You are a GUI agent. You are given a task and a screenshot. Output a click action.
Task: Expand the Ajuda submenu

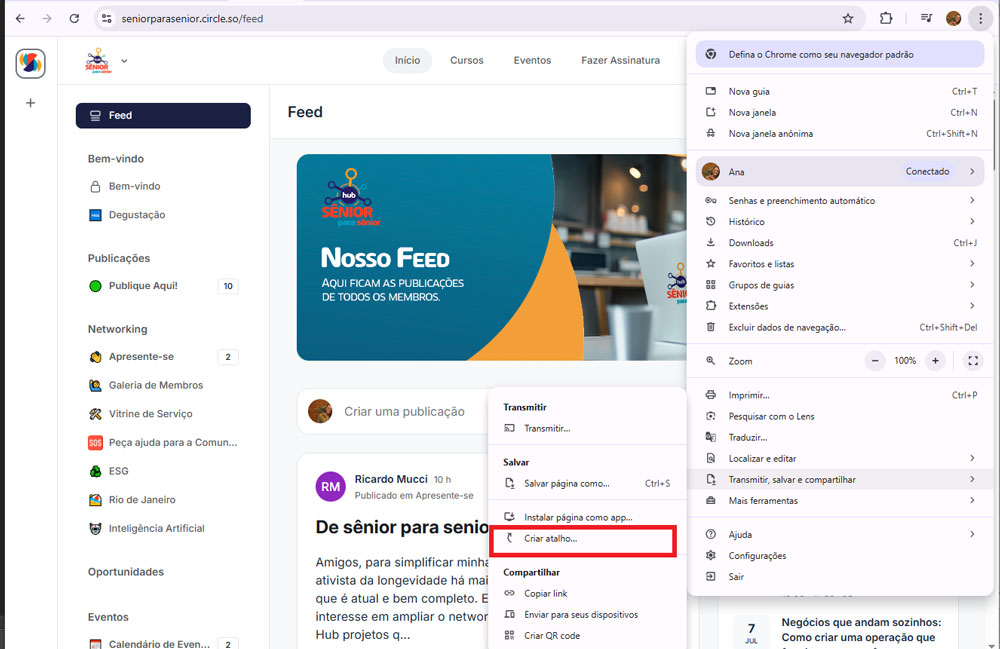[x=972, y=534]
